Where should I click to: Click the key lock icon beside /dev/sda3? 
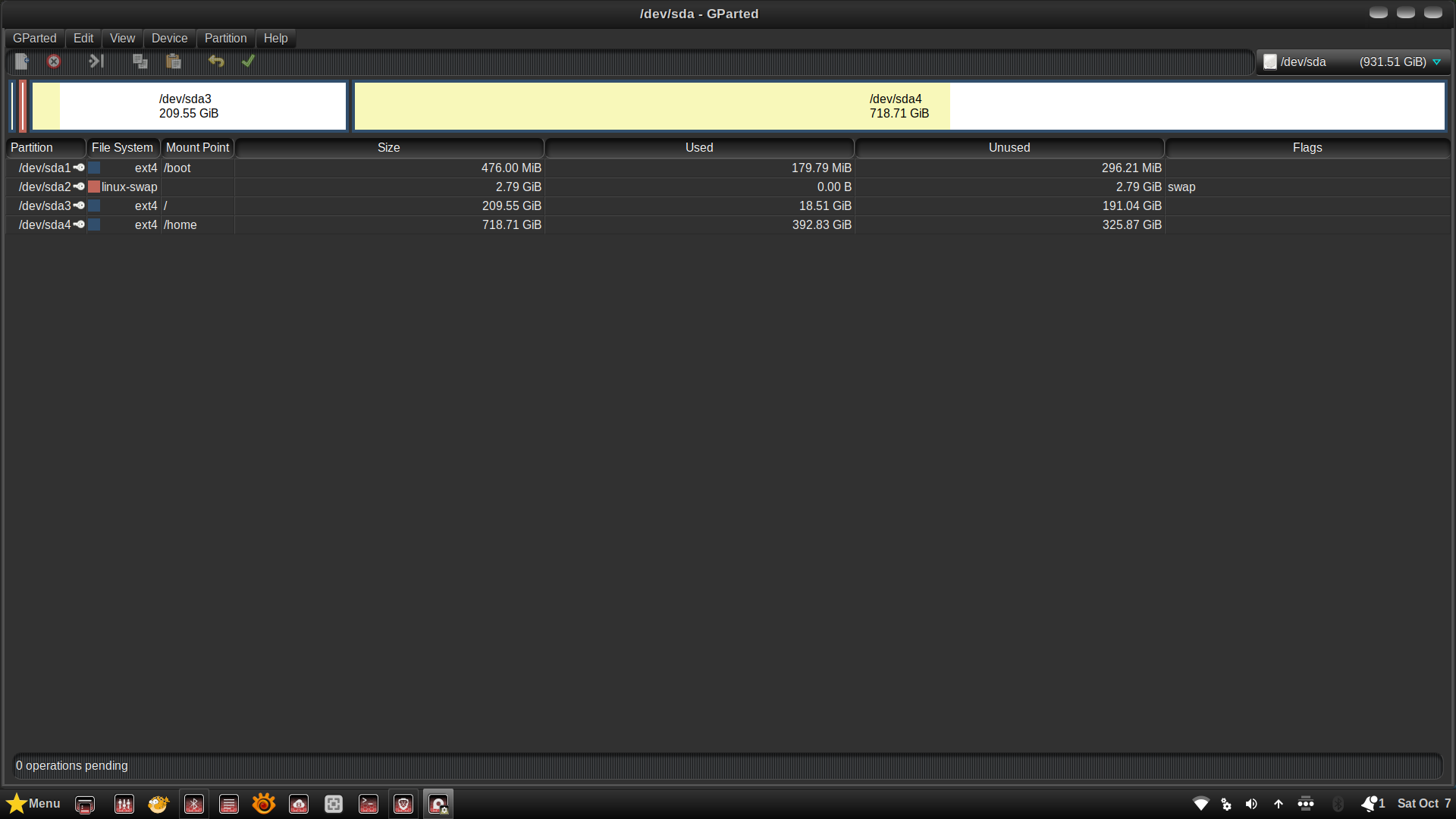pyautogui.click(x=79, y=206)
